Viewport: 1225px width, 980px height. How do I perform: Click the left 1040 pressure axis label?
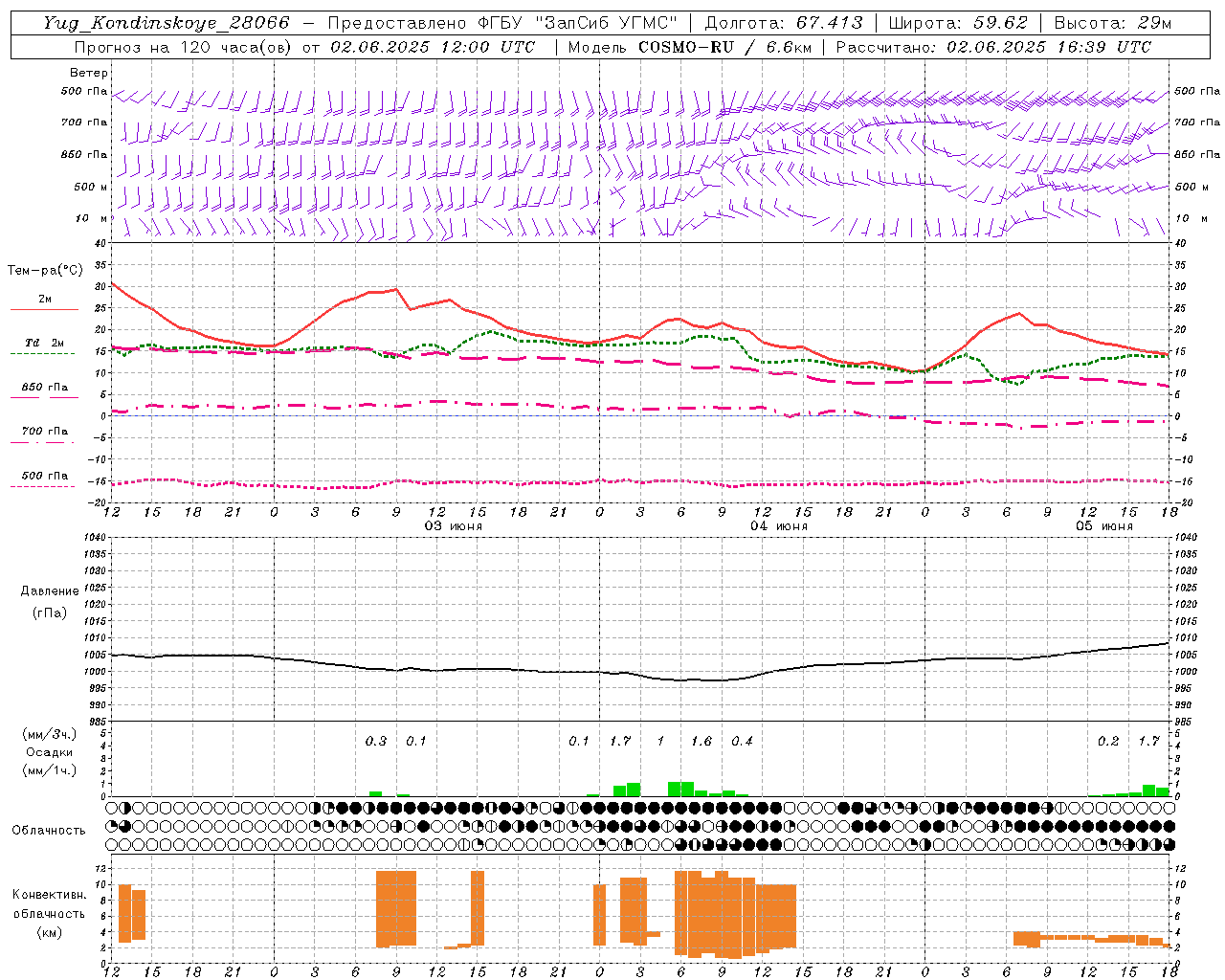tap(97, 537)
